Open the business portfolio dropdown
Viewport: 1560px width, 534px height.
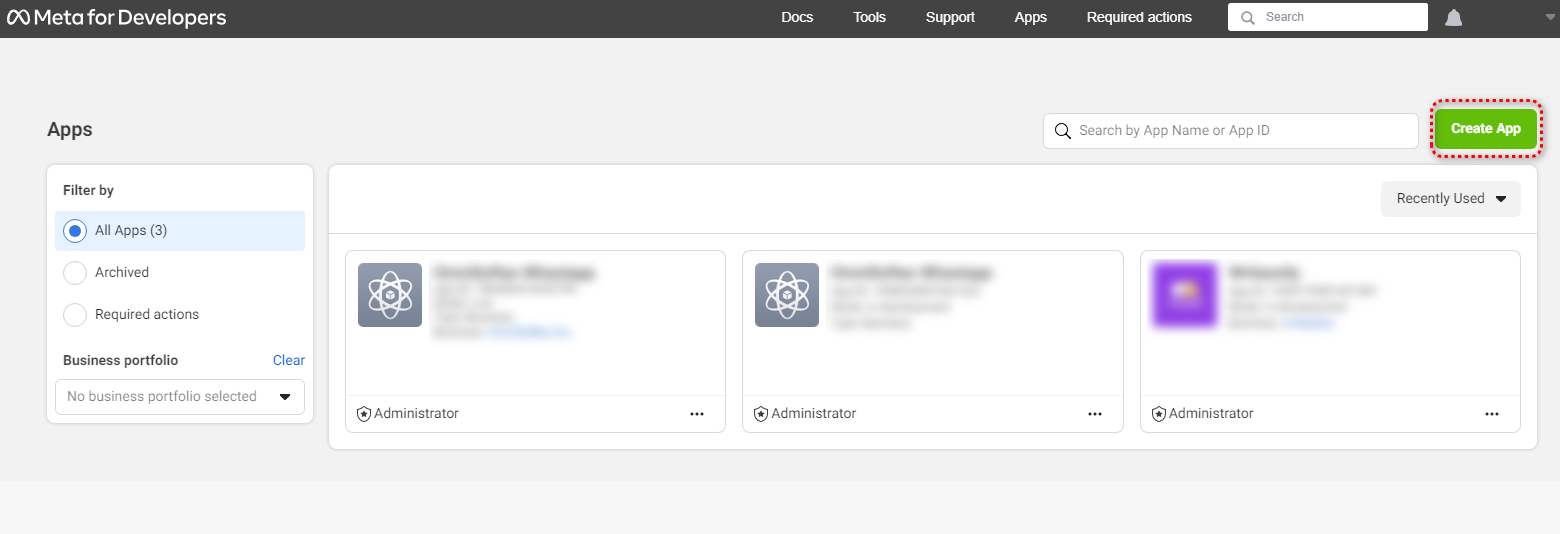[x=180, y=397]
